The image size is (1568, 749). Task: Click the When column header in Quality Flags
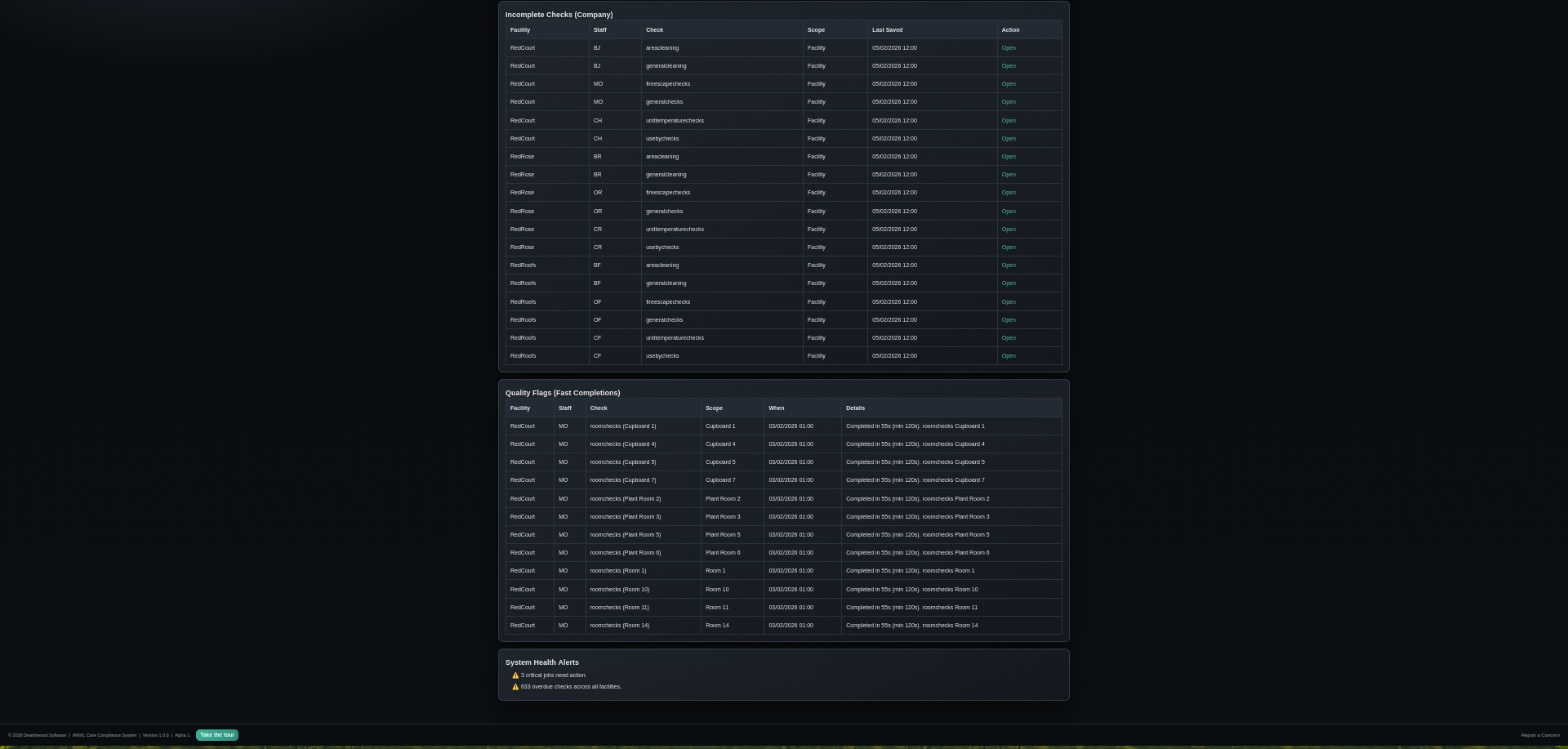tap(776, 408)
